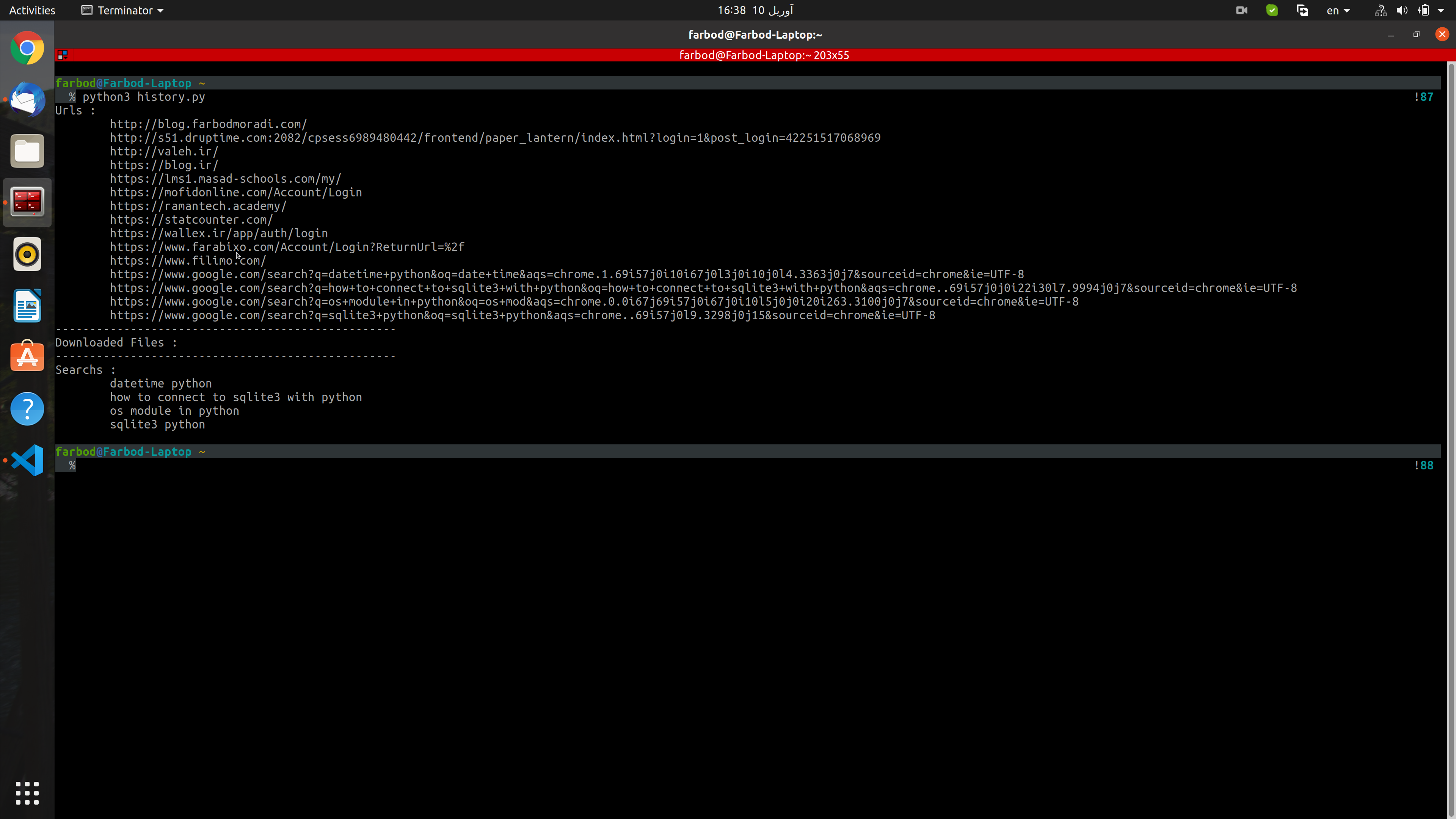Click the ramantech.academy URL
1456x819 pixels.
[x=198, y=206]
